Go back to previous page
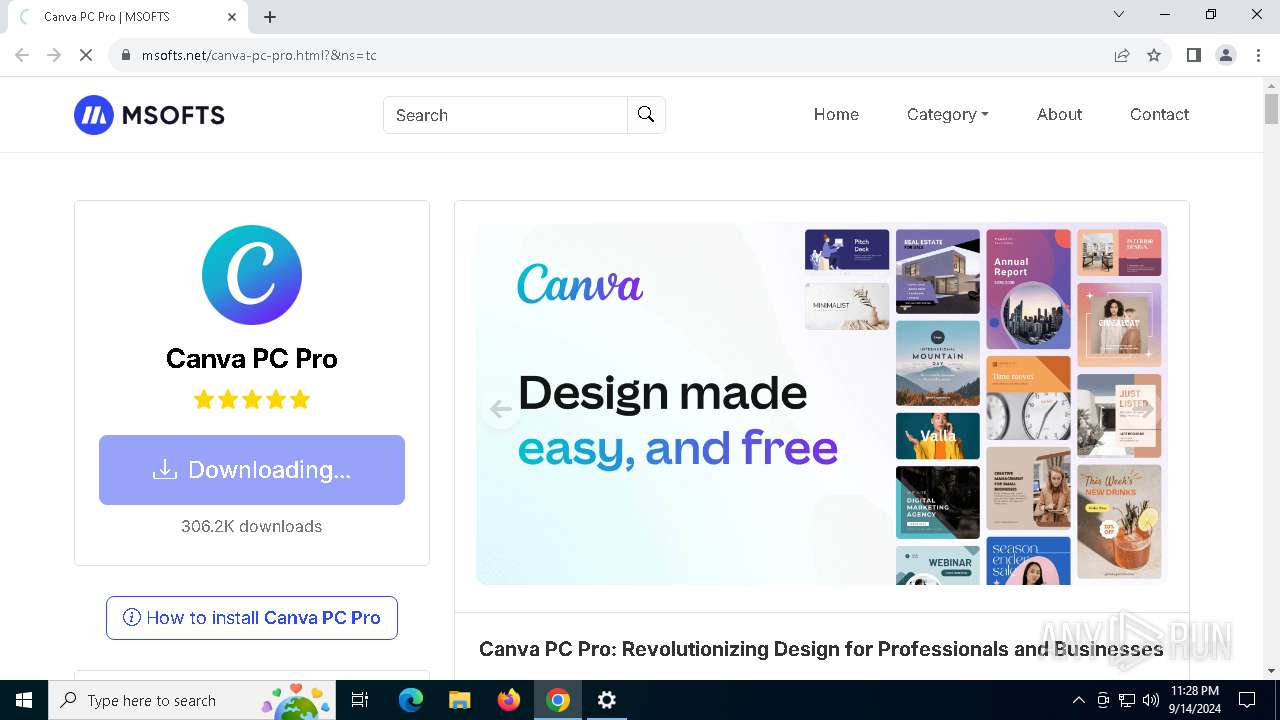This screenshot has width=1280, height=720. [22, 55]
